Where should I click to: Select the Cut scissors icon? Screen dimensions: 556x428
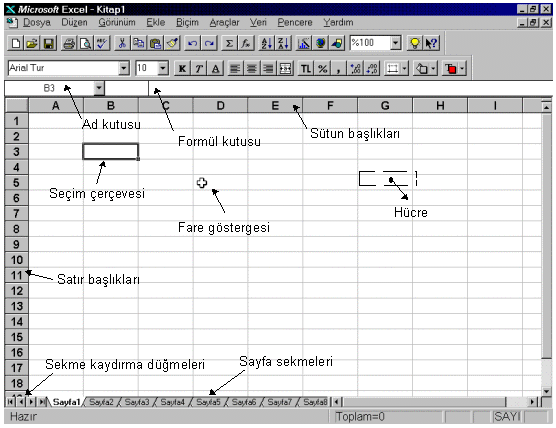122,44
